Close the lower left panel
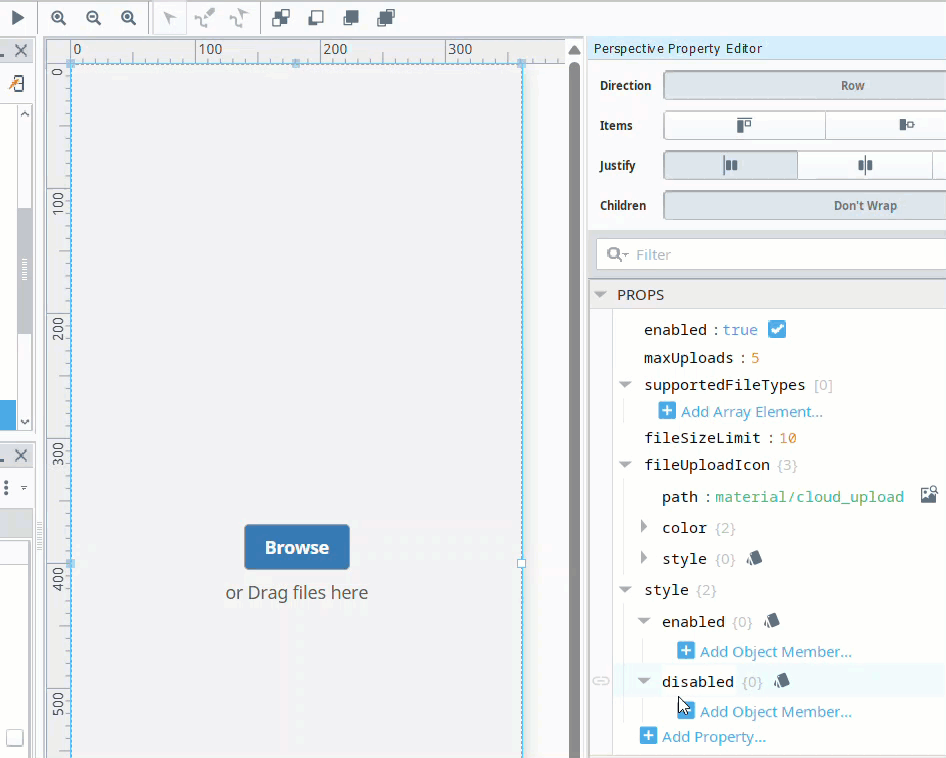Screen dimensions: 946x758 pos(21,455)
